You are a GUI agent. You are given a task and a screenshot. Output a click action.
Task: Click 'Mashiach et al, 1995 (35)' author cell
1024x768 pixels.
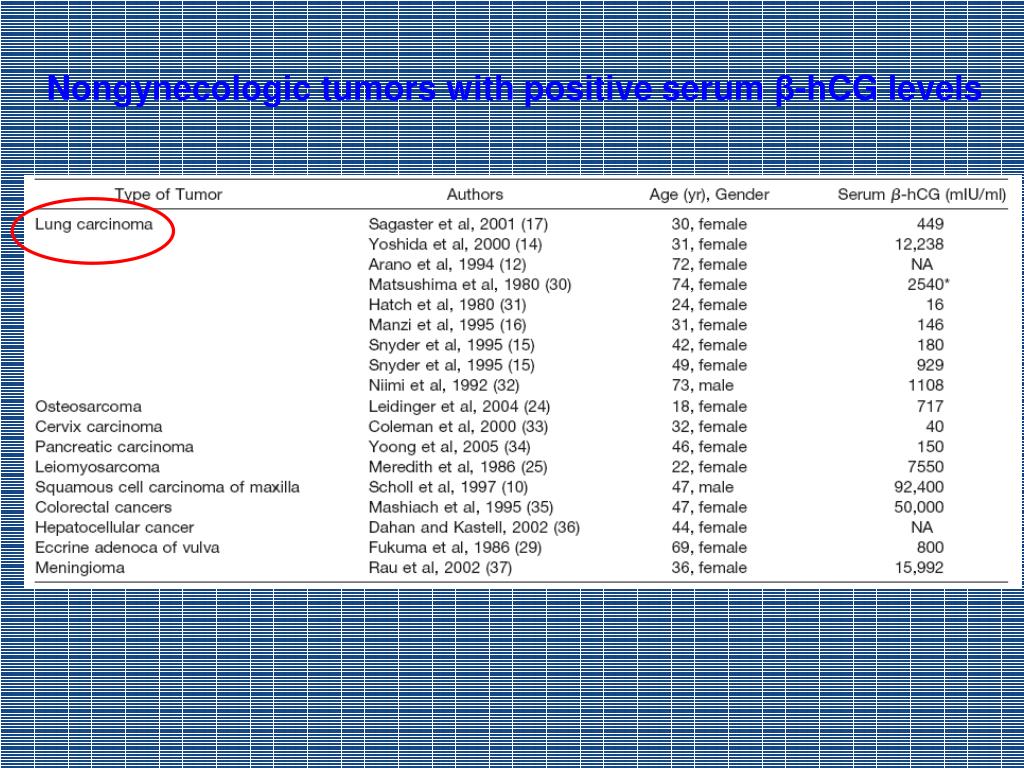[x=461, y=507]
